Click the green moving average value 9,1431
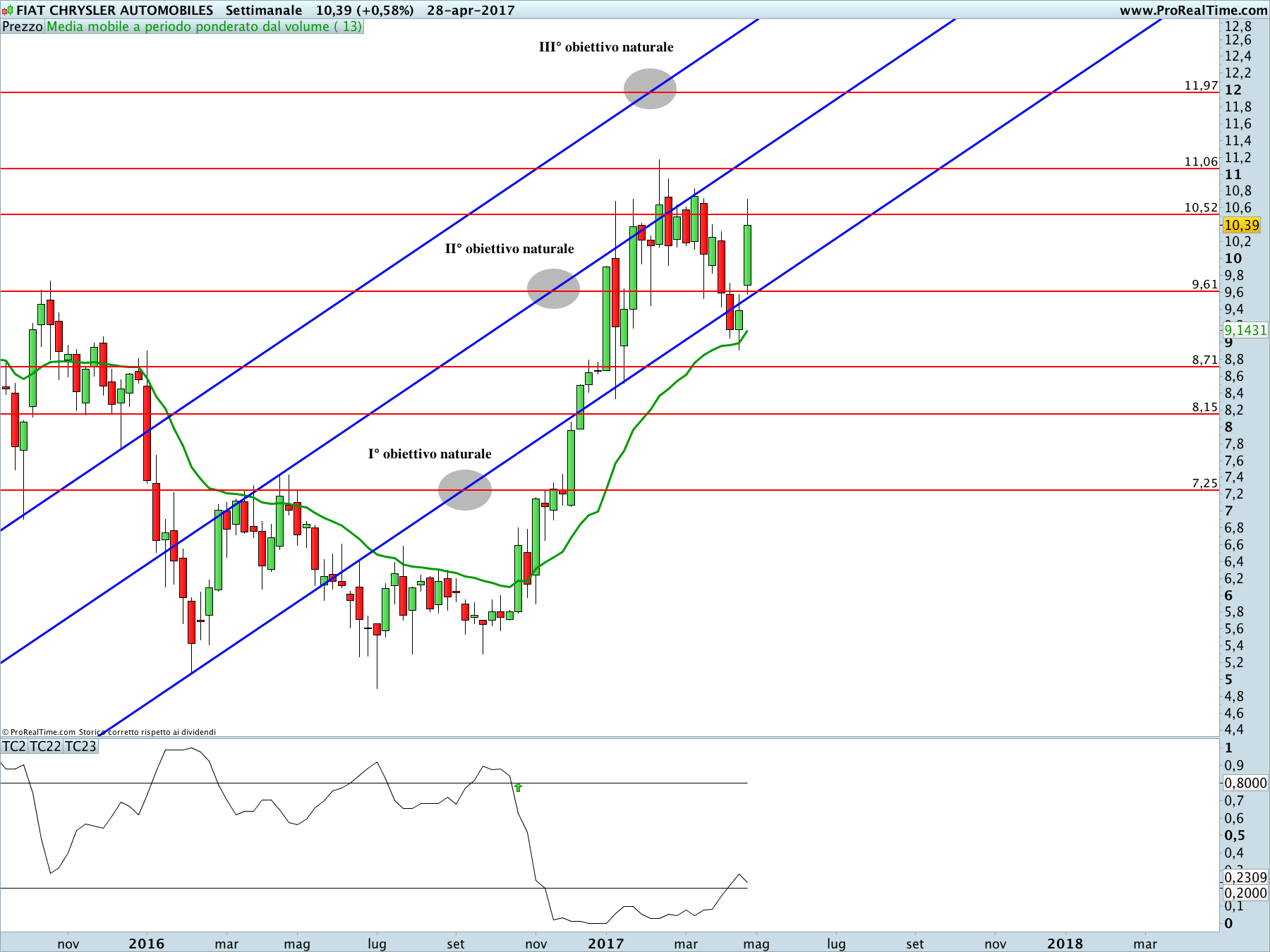The width and height of the screenshot is (1270, 952). [x=1245, y=330]
